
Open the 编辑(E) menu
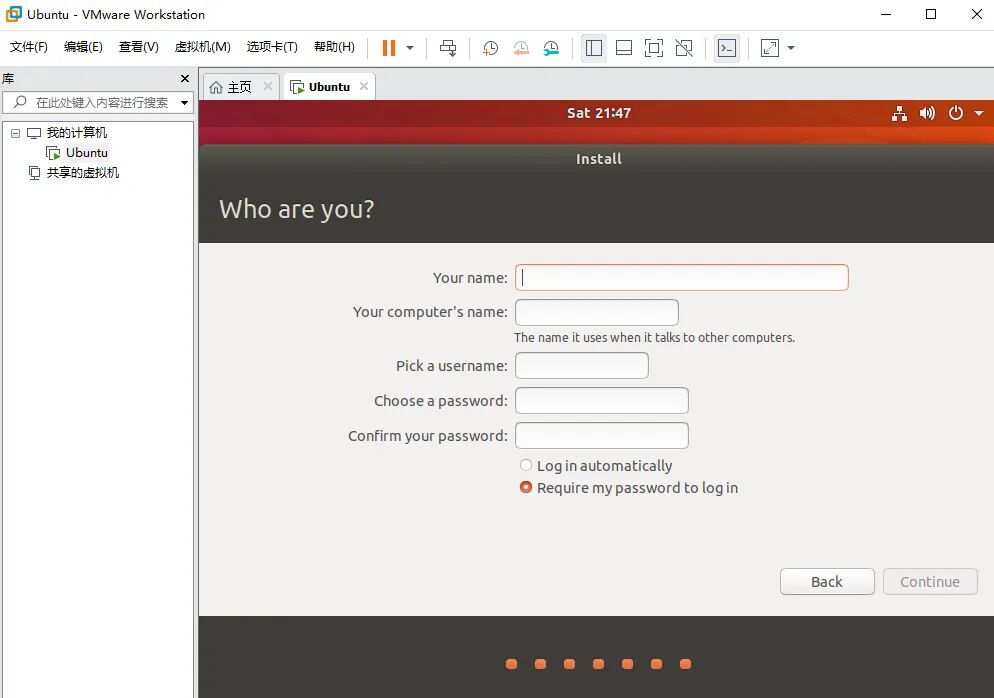pyautogui.click(x=83, y=47)
